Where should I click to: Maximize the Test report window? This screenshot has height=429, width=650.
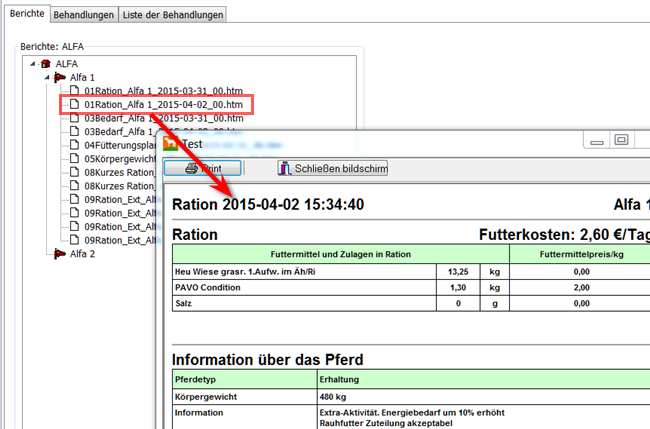click(x=621, y=140)
